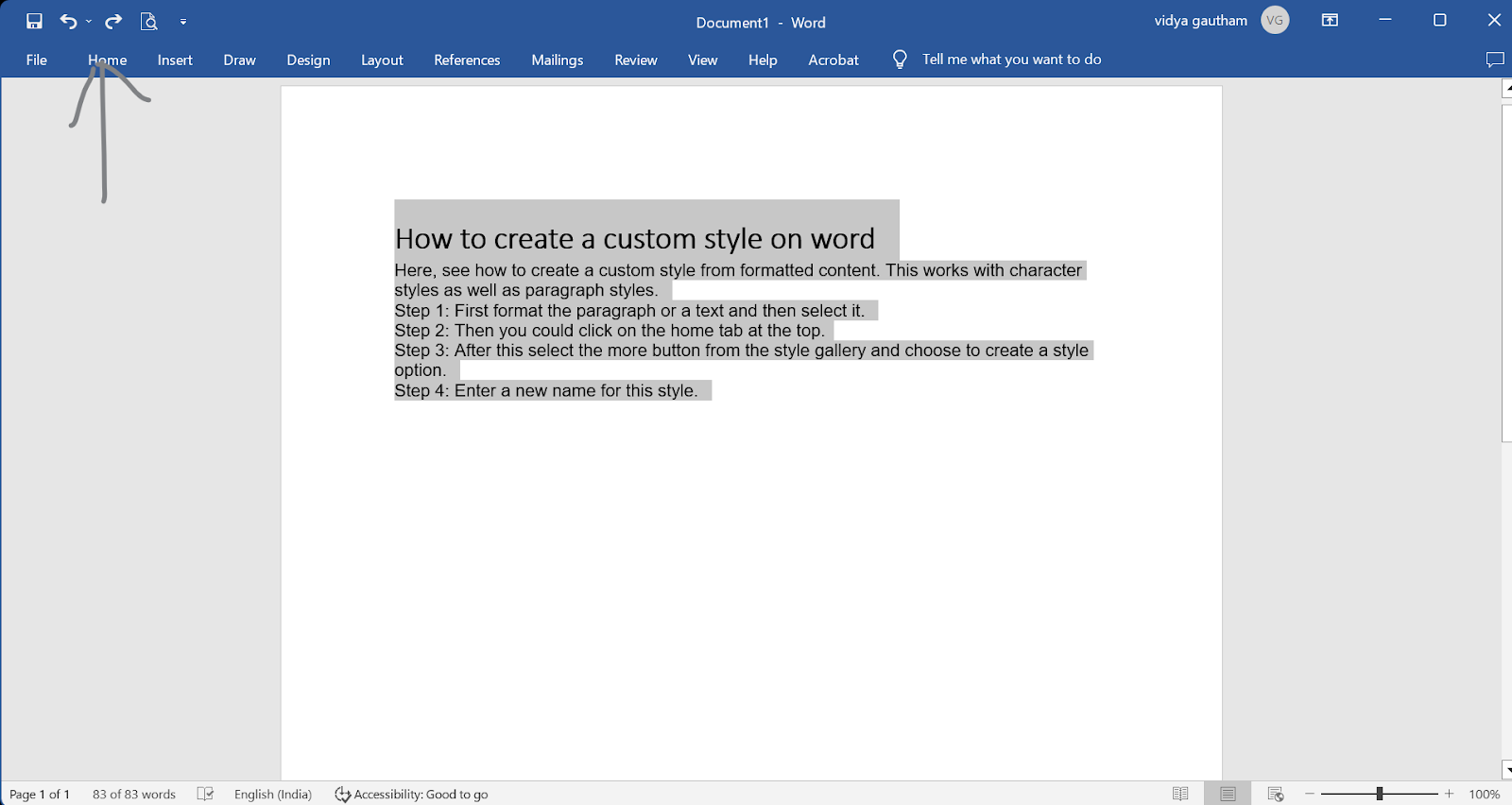Expand Customize Quick Access Toolbar arrow
Viewport: 1512px width, 805px height.
(183, 22)
